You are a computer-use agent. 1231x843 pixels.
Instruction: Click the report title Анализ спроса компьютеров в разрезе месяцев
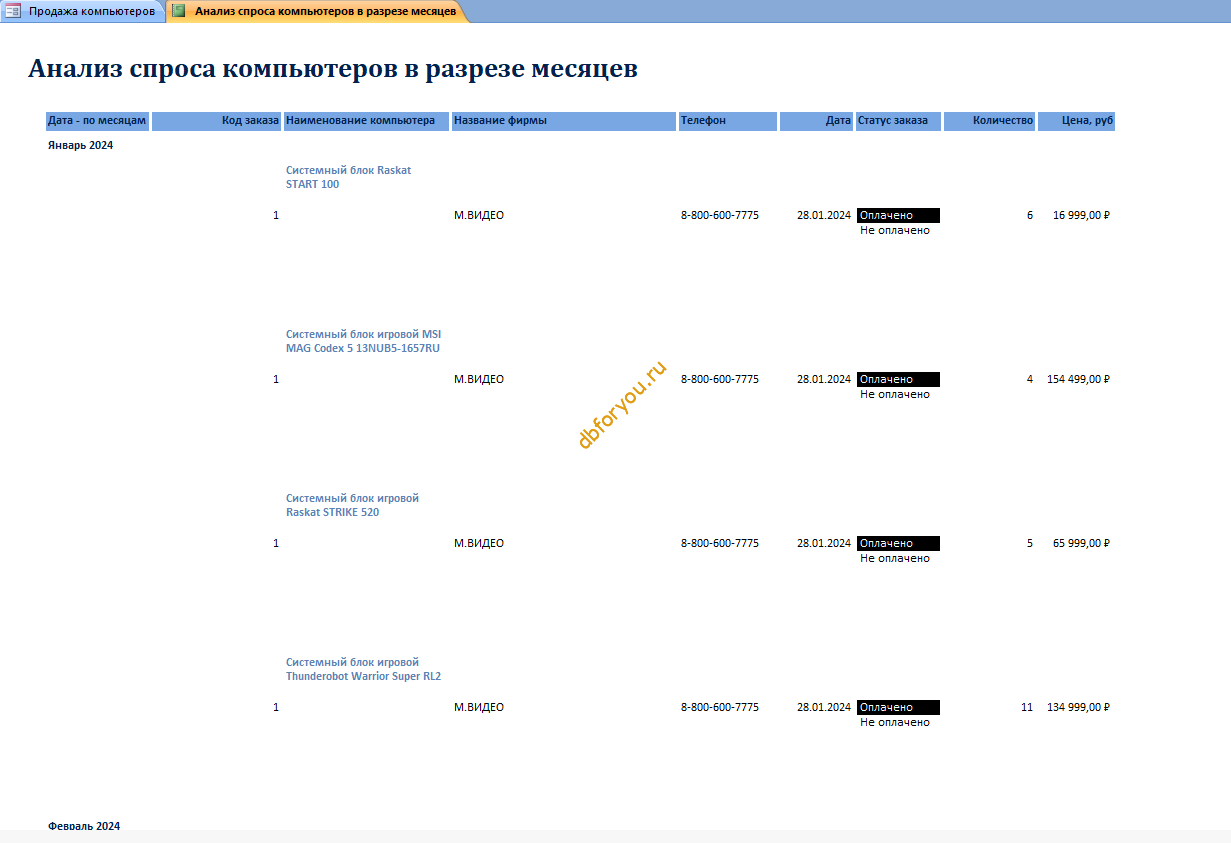click(333, 69)
